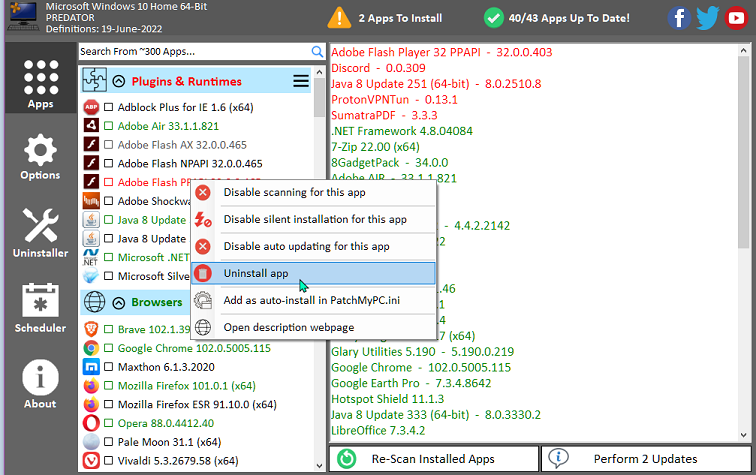Image resolution: width=756 pixels, height=475 pixels.
Task: Select Disable auto updating for this app
Action: (313, 246)
